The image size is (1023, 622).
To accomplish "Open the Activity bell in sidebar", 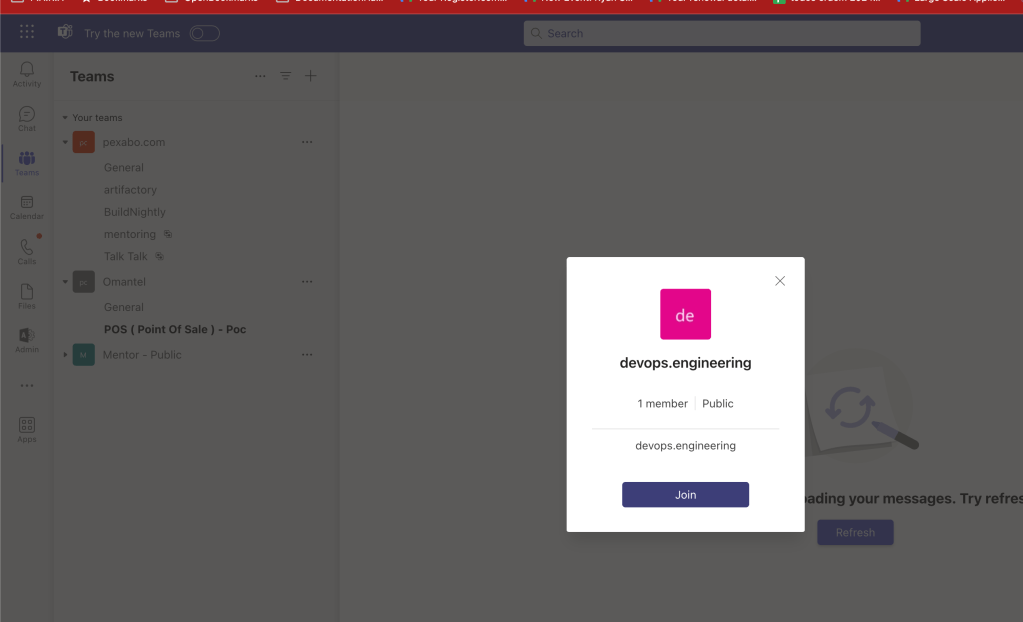I will pyautogui.click(x=27, y=74).
